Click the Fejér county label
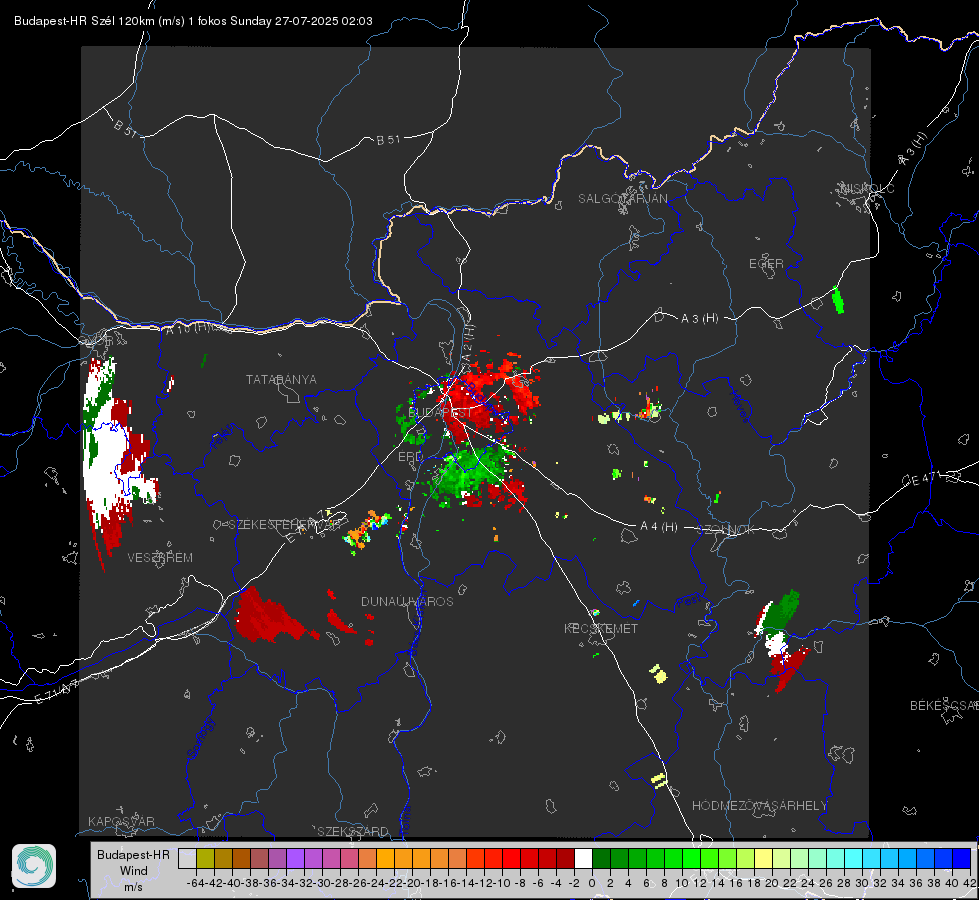Image resolution: width=979 pixels, height=900 pixels. pos(224,436)
